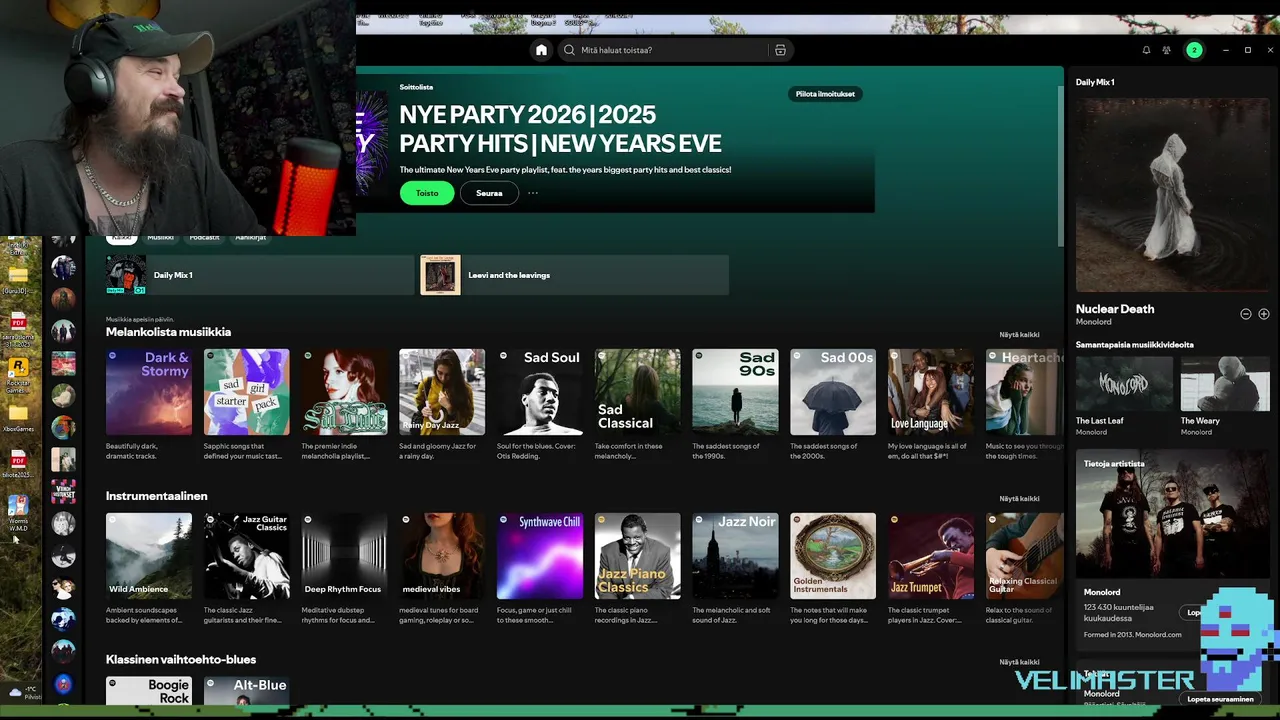This screenshot has width=1280, height=720.
Task: Open the Jazz Noir playlist
Action: pos(735,556)
